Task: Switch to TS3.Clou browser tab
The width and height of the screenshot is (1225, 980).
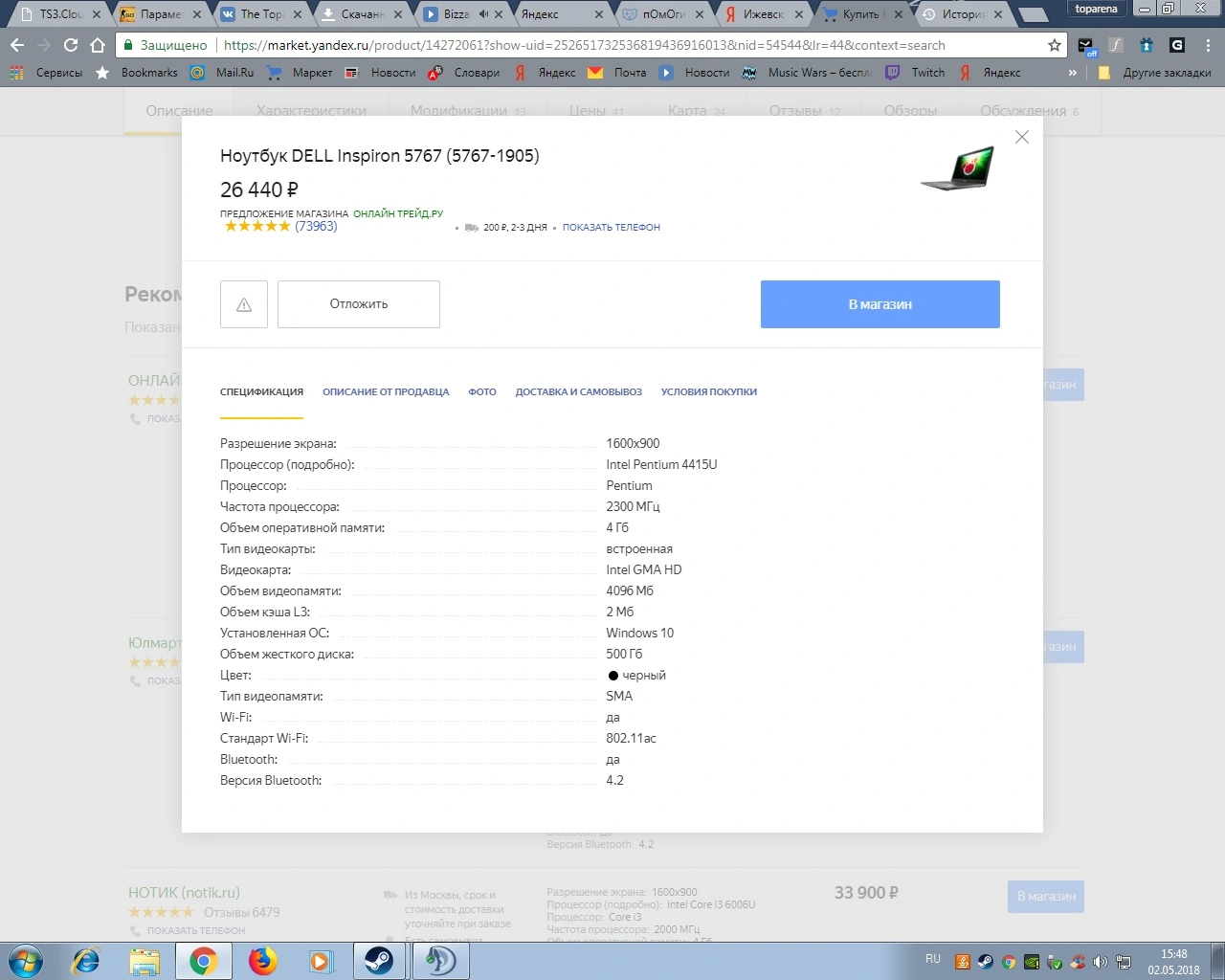Action: tap(59, 14)
